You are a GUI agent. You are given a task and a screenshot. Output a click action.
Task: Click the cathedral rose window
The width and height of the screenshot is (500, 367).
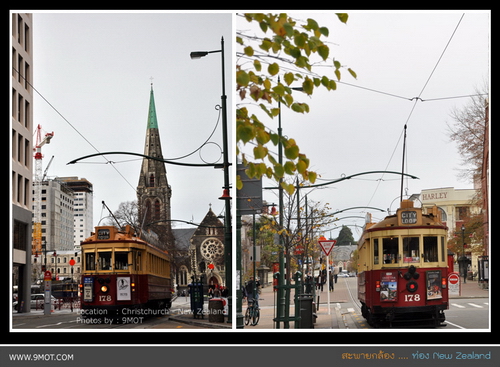pyautogui.click(x=212, y=249)
